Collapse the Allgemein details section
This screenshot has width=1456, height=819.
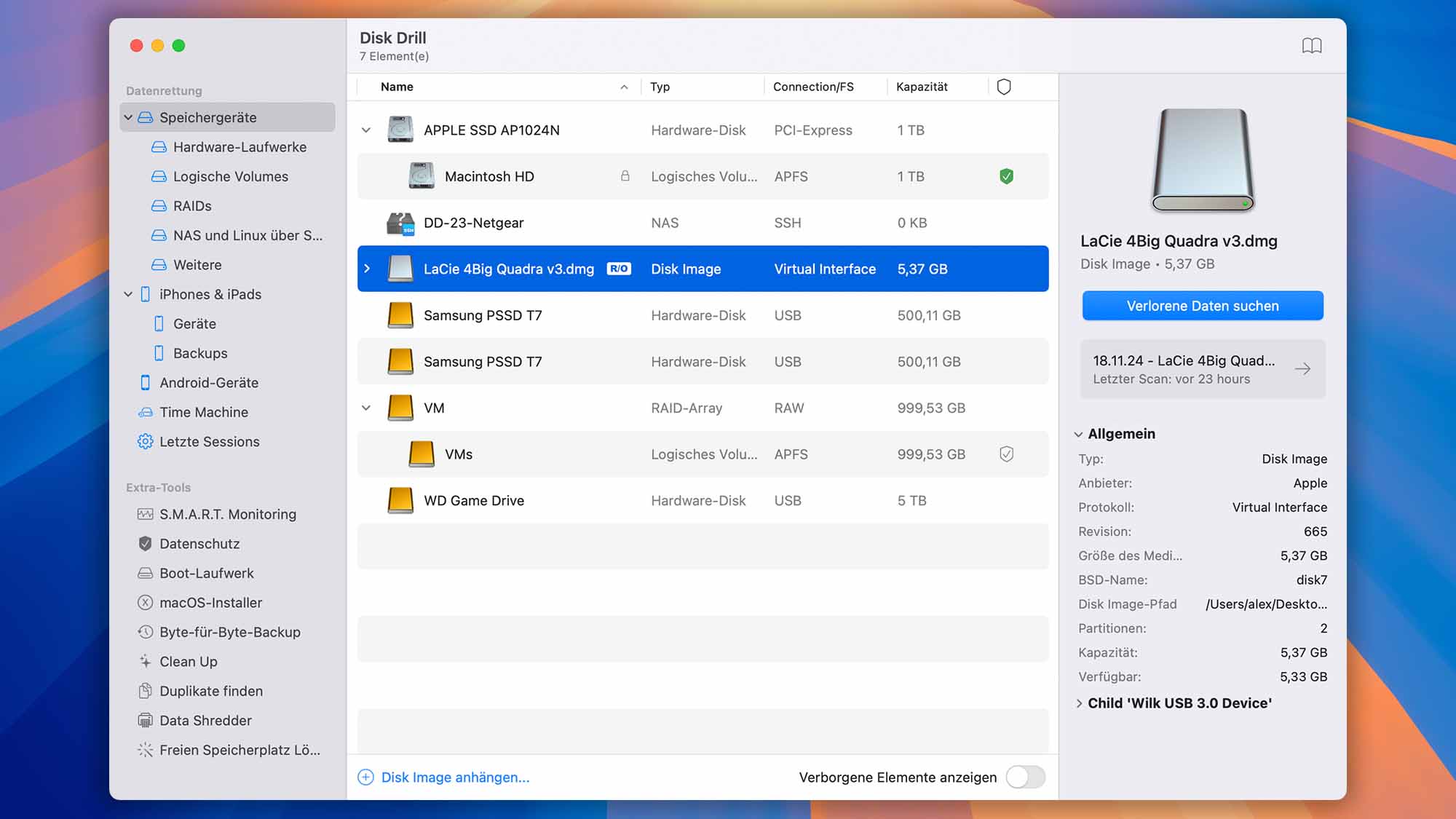point(1078,435)
